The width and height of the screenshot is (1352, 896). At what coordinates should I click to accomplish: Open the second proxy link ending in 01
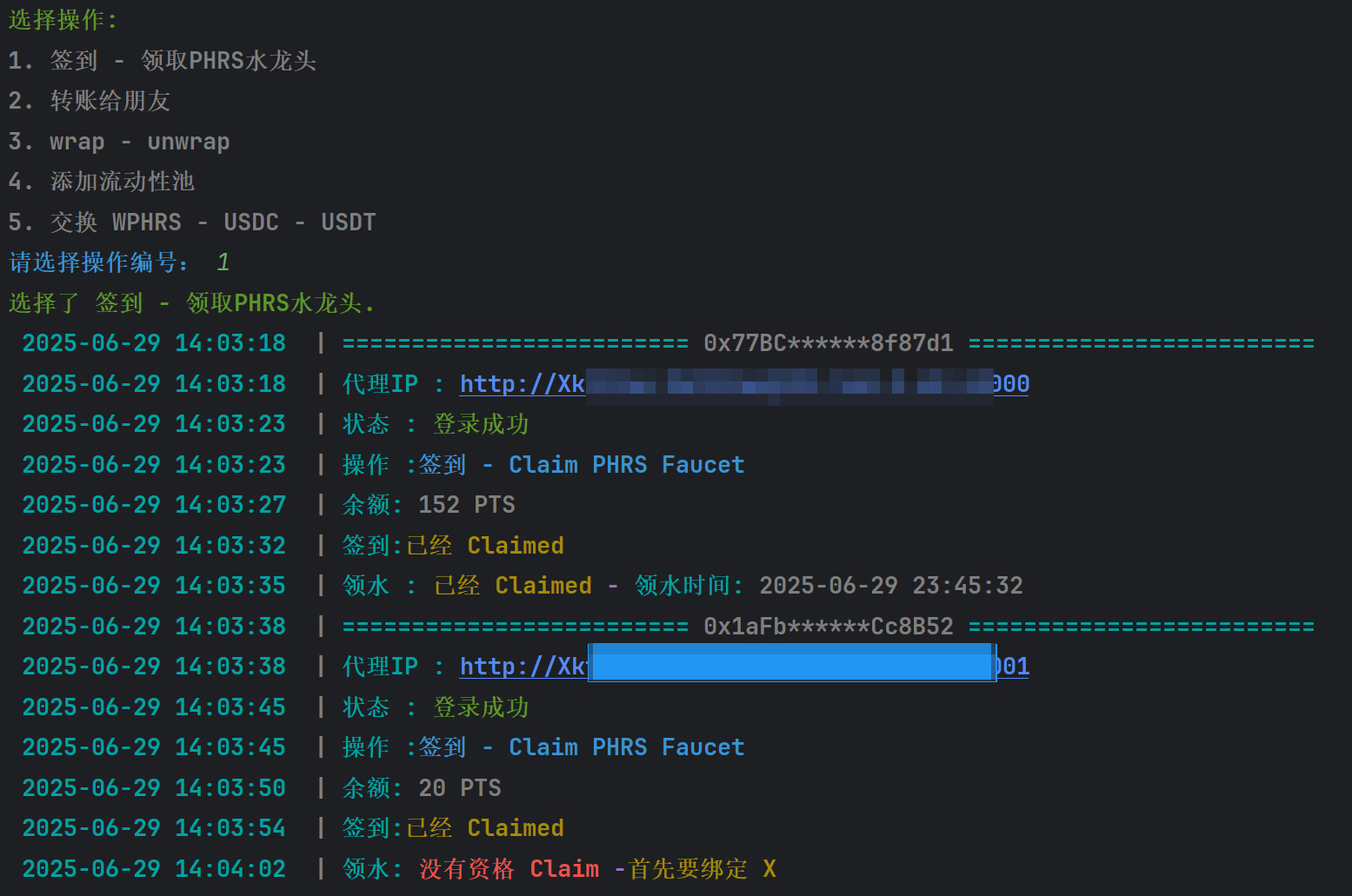522,667
